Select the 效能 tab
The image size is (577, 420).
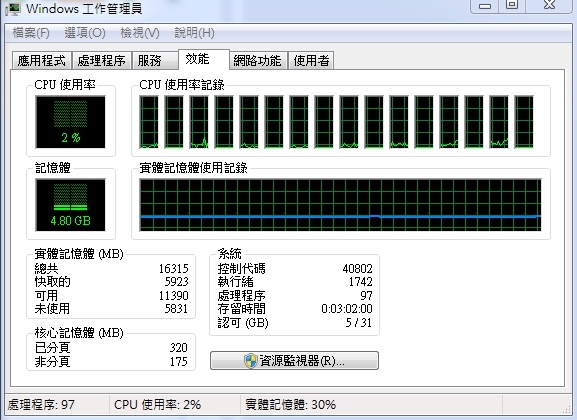tap(204, 59)
